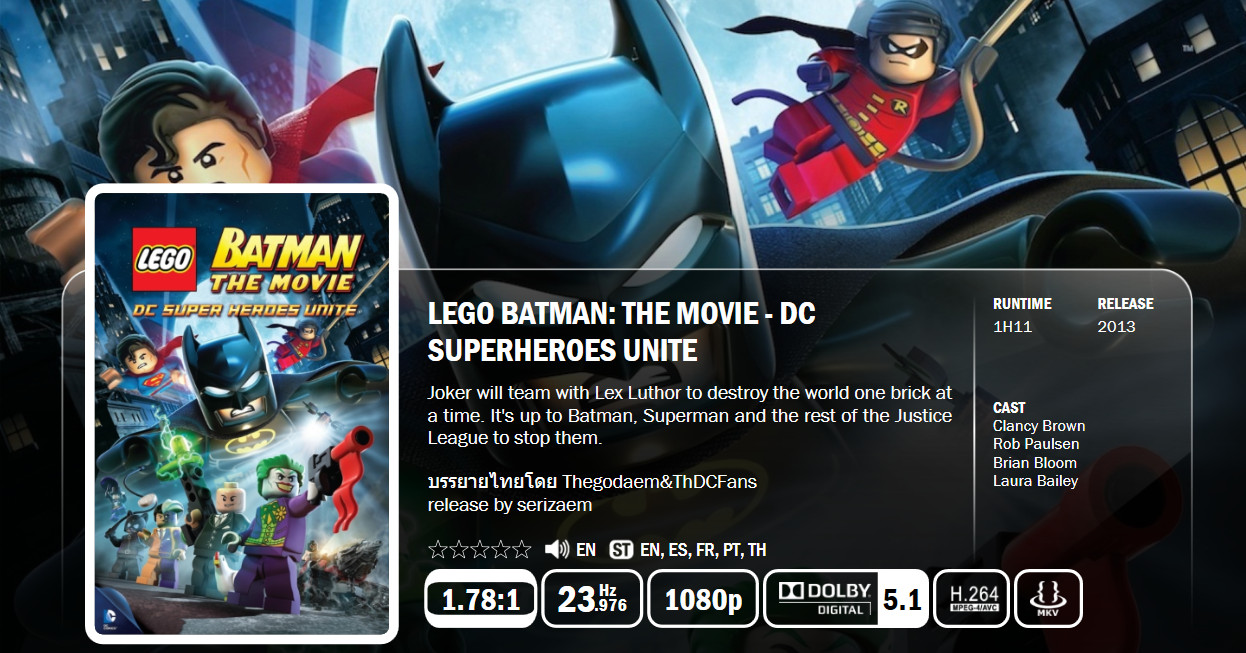
Task: Click the 23.976 Hz frame rate badge
Action: pyautogui.click(x=592, y=599)
